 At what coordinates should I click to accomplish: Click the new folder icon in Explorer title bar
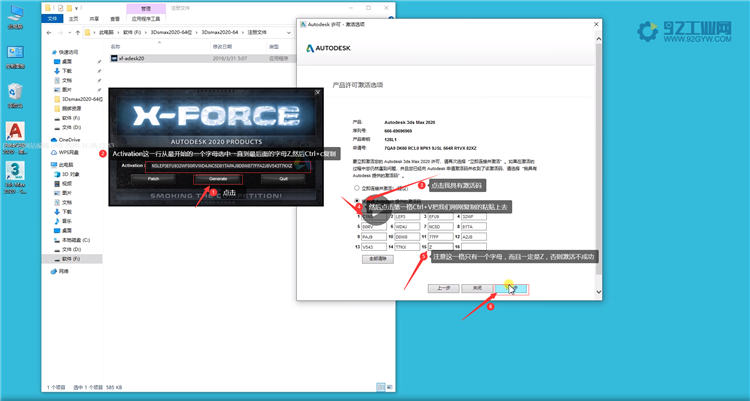[x=69, y=8]
